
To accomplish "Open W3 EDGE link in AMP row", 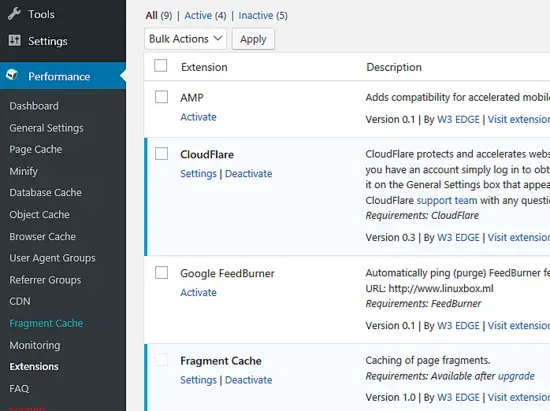I will [x=458, y=119].
